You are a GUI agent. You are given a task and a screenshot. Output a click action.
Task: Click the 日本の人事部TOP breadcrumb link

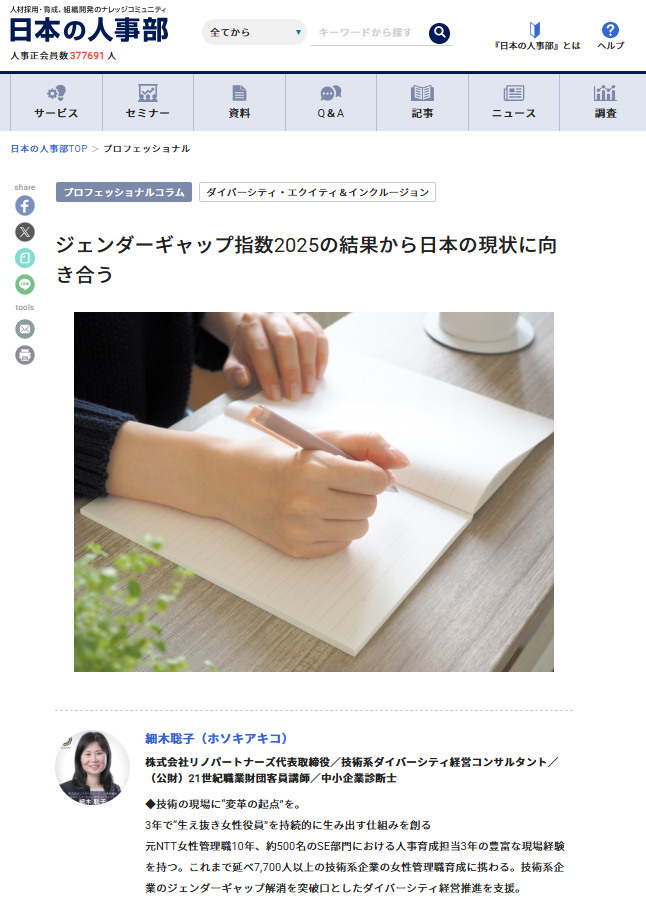[48, 149]
